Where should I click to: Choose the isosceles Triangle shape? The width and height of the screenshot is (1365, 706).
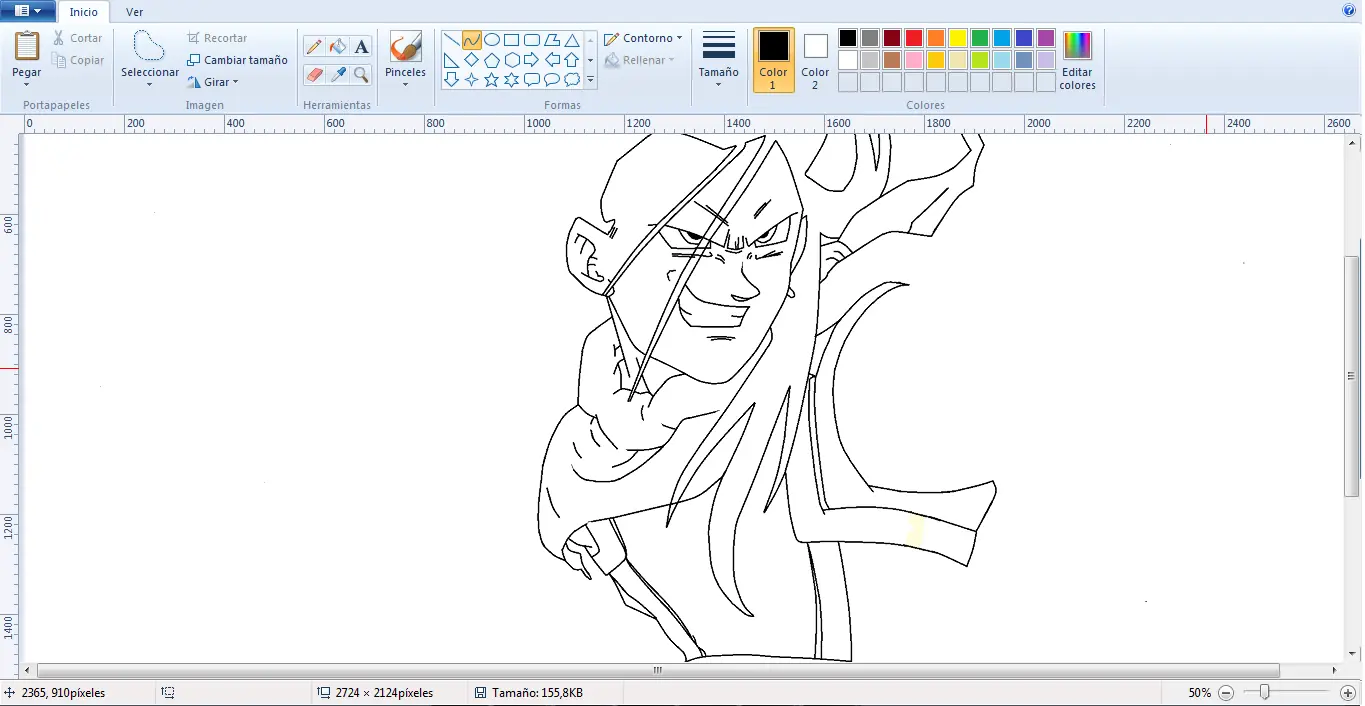pyautogui.click(x=572, y=40)
